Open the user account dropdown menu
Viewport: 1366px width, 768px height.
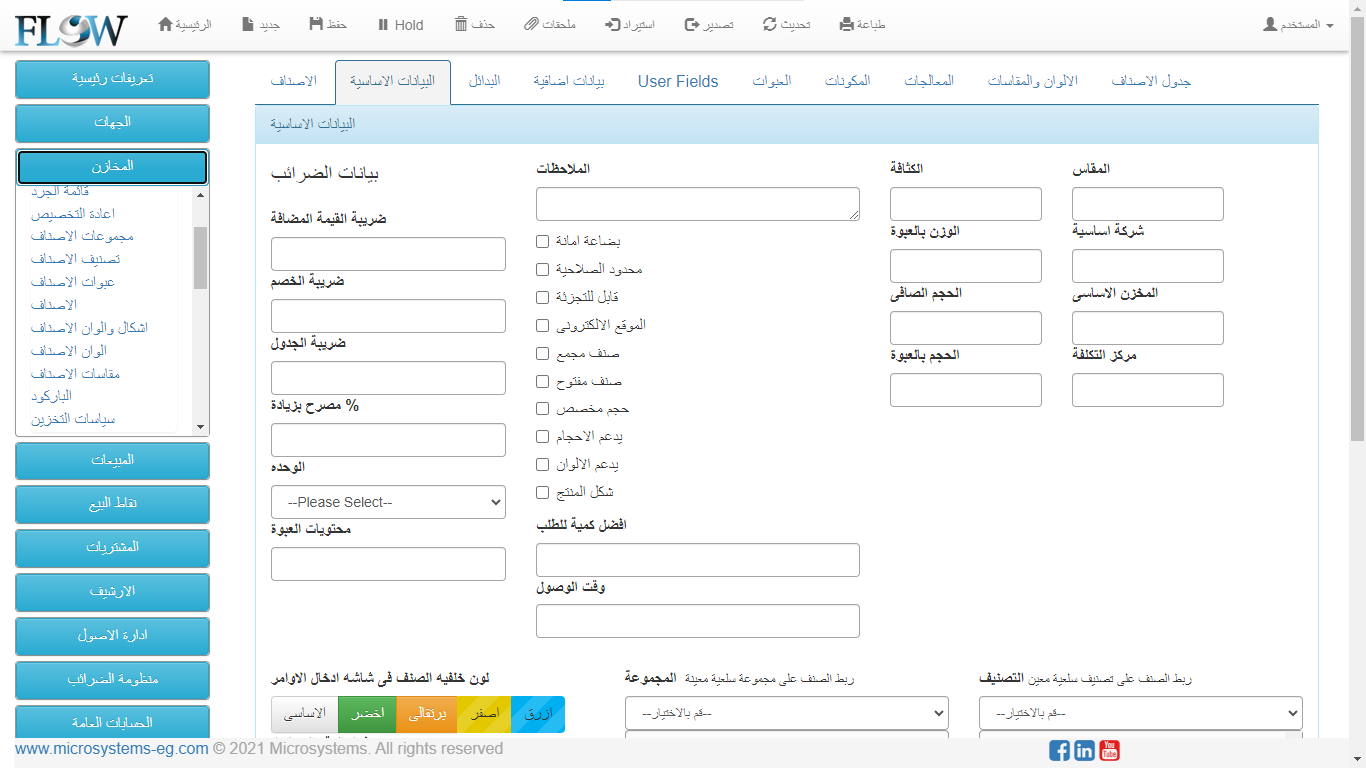coord(1298,24)
